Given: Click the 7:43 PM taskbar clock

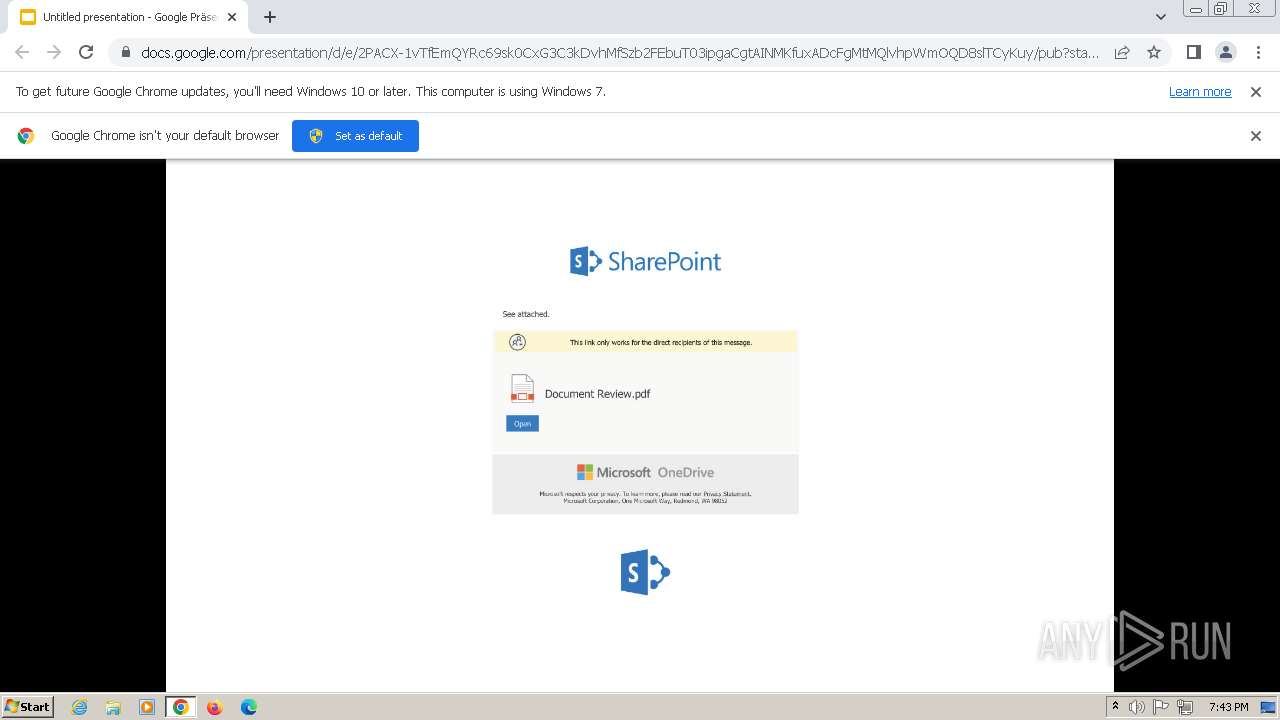Looking at the screenshot, I should [1228, 707].
